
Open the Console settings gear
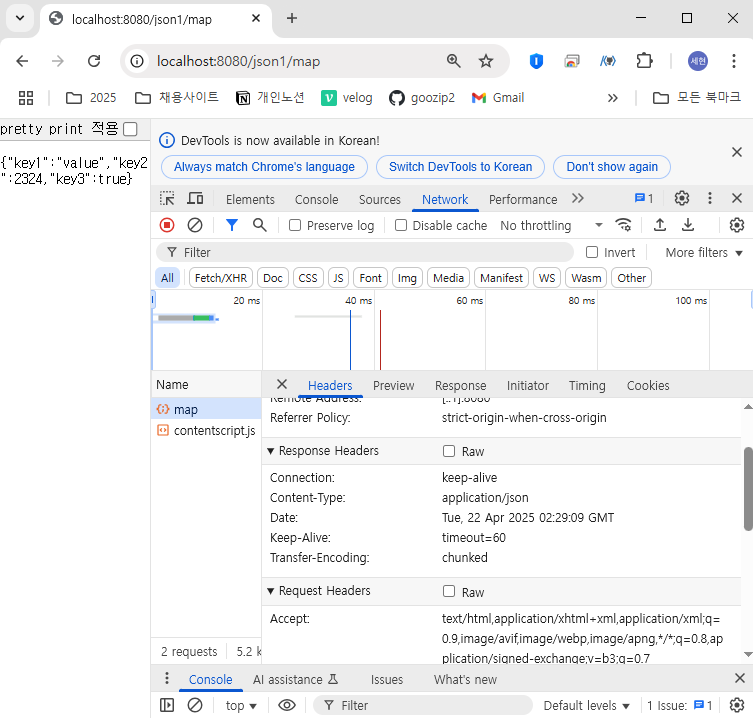(x=736, y=705)
